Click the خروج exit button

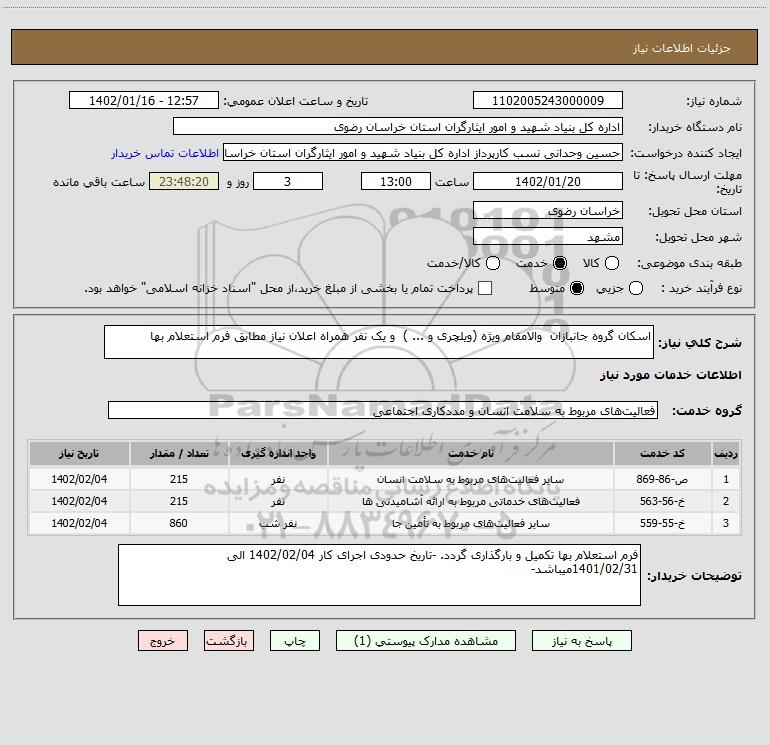click(x=163, y=641)
